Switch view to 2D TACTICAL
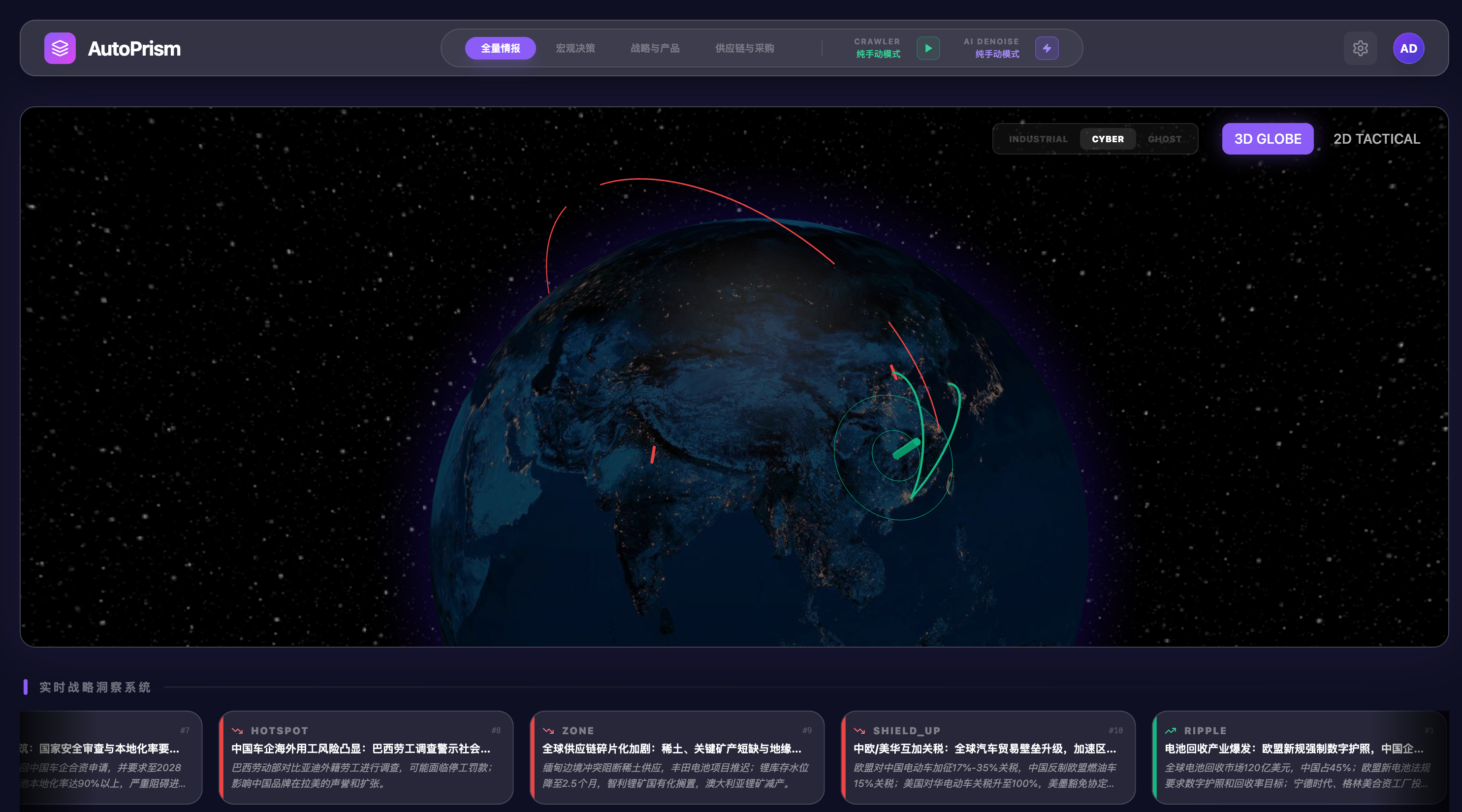Image resolution: width=1462 pixels, height=812 pixels. coord(1376,139)
